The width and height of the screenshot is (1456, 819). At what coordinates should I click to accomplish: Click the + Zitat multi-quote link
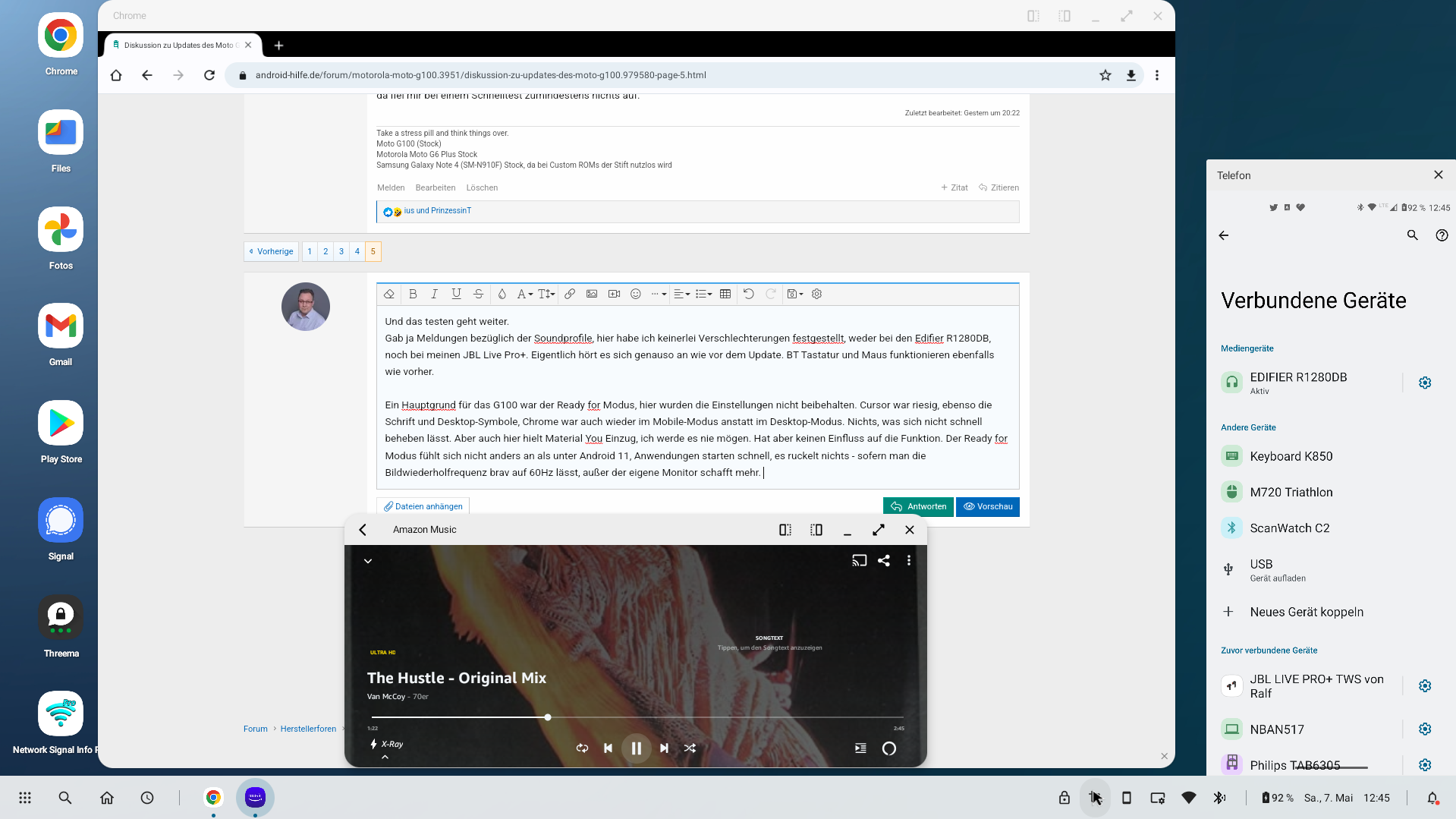tap(954, 188)
